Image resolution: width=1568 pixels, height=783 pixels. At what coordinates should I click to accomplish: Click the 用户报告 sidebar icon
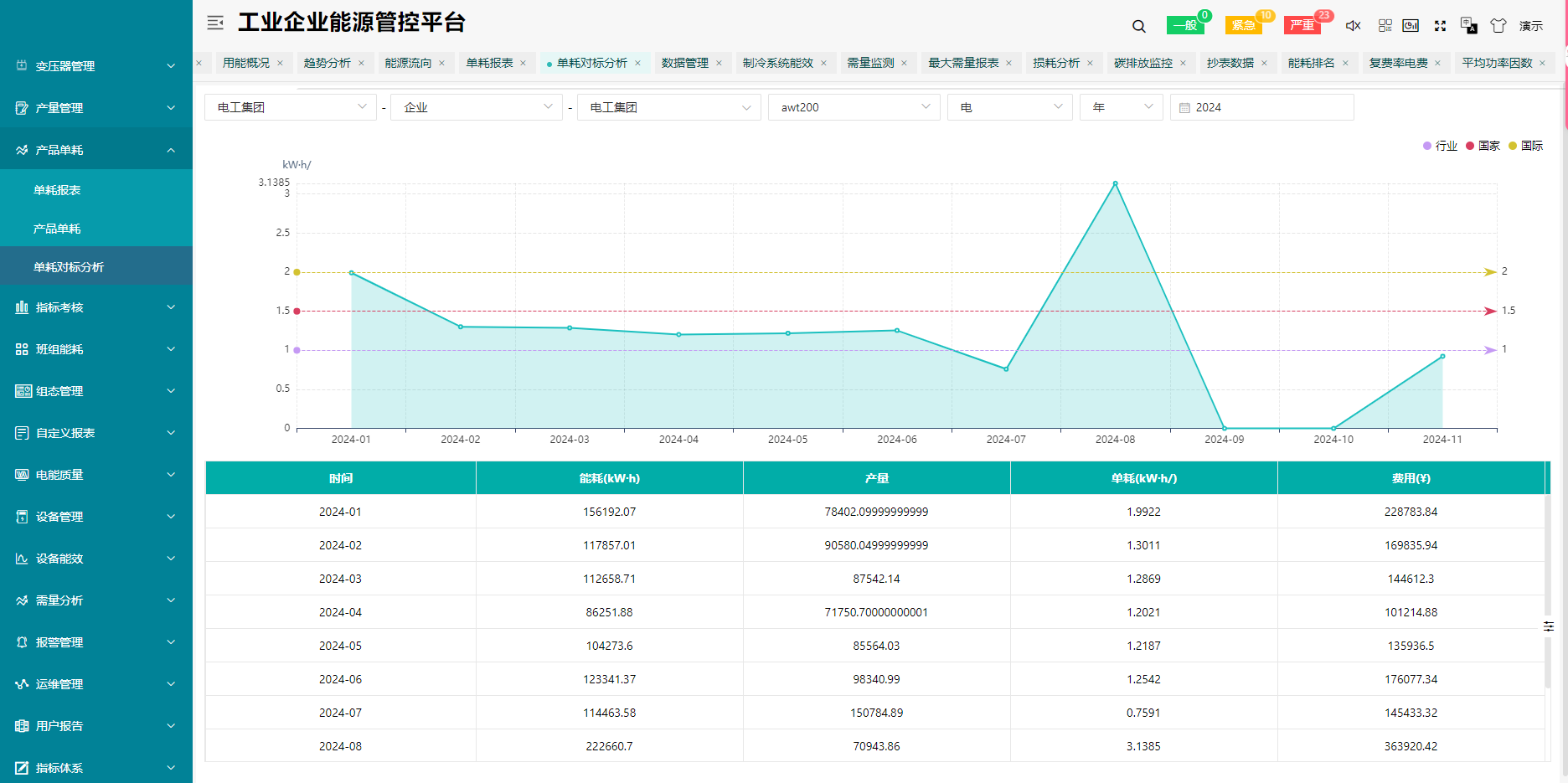[x=22, y=726]
